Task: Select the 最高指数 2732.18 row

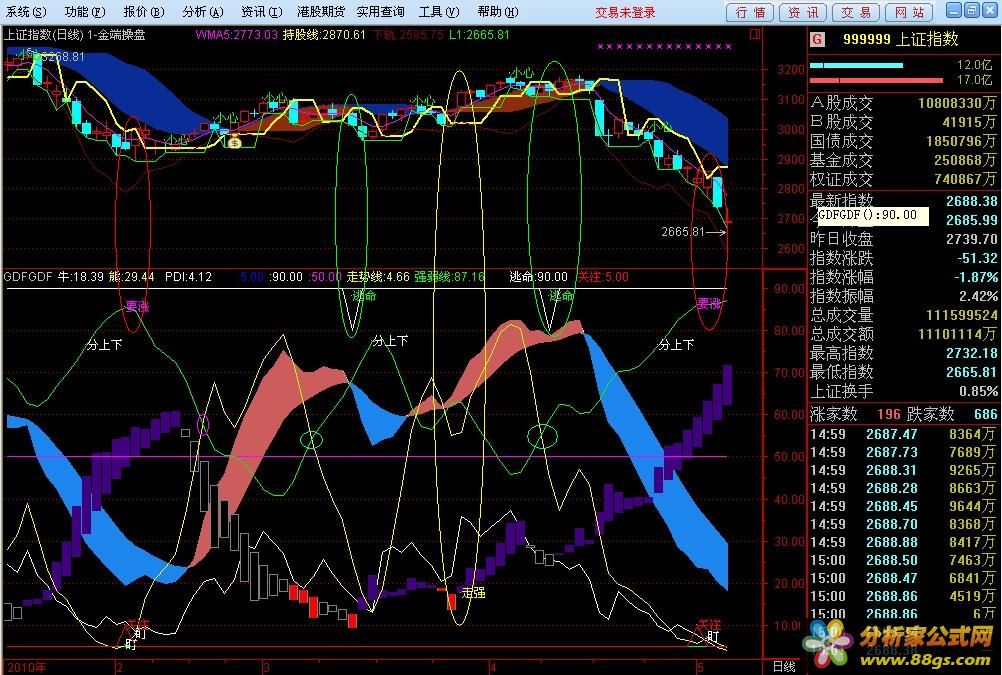Action: tap(904, 353)
